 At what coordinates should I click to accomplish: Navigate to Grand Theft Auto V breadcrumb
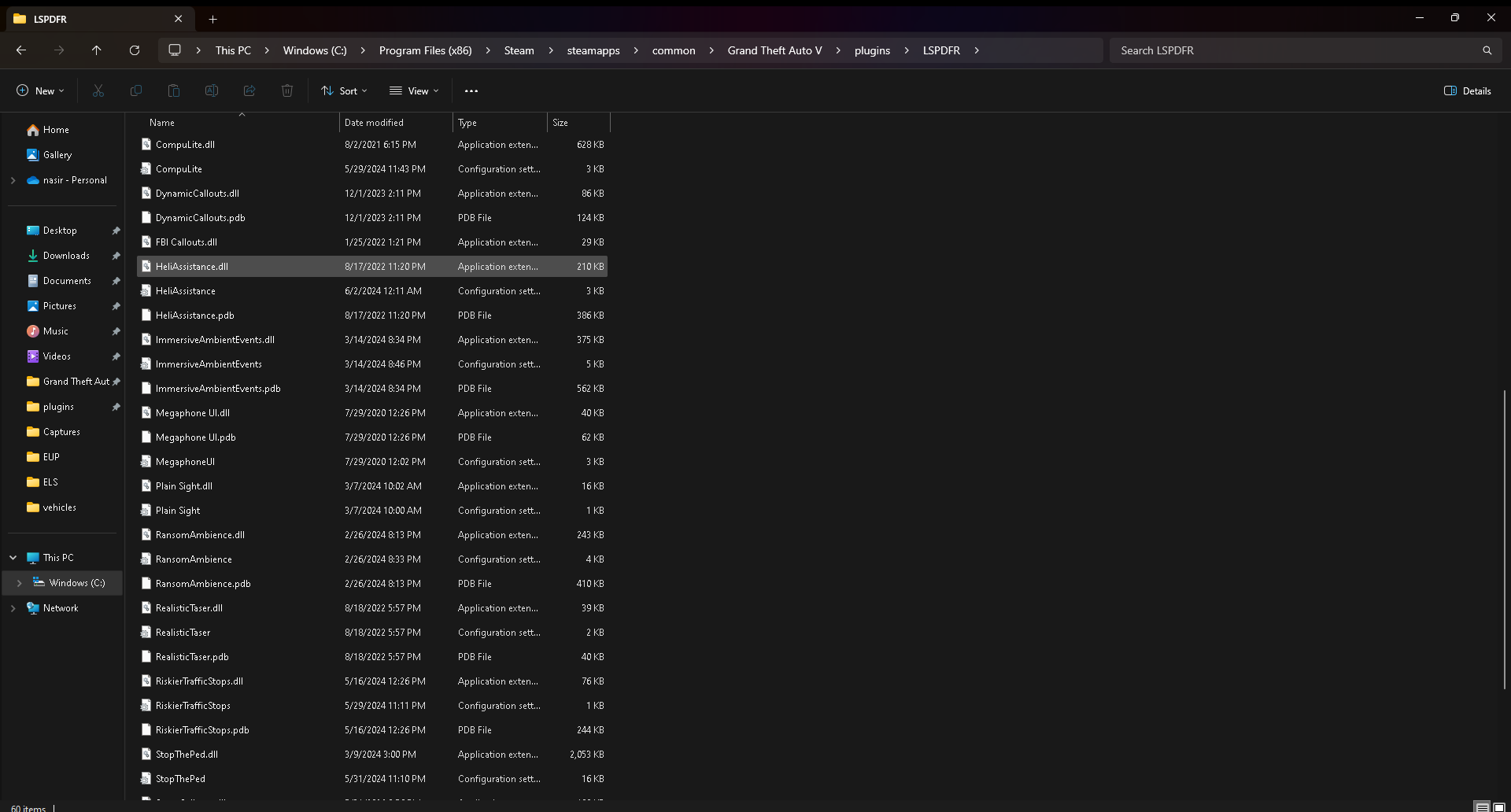774,50
